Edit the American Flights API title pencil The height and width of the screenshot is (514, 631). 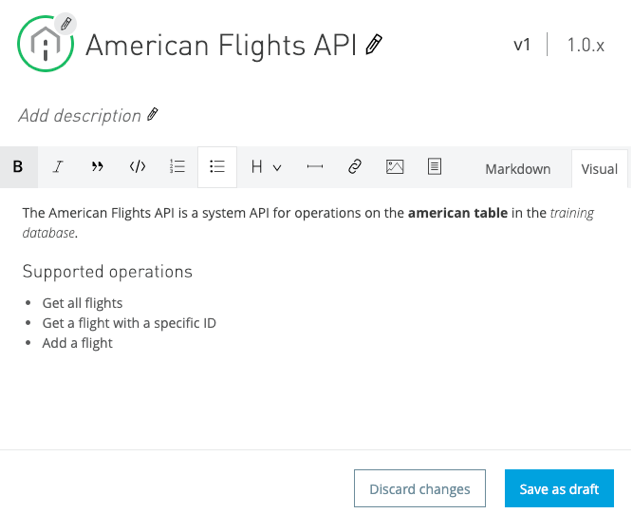pos(374,44)
